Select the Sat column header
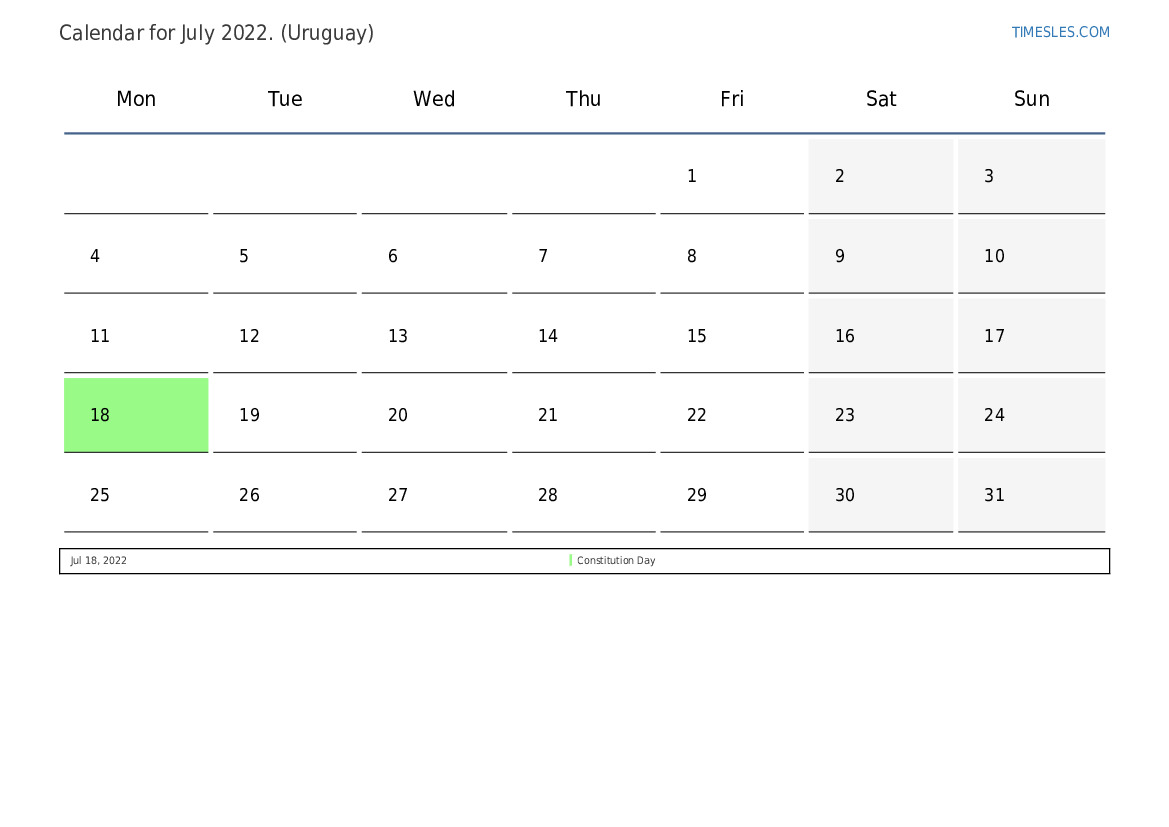The width and height of the screenshot is (1169, 827). [x=880, y=98]
